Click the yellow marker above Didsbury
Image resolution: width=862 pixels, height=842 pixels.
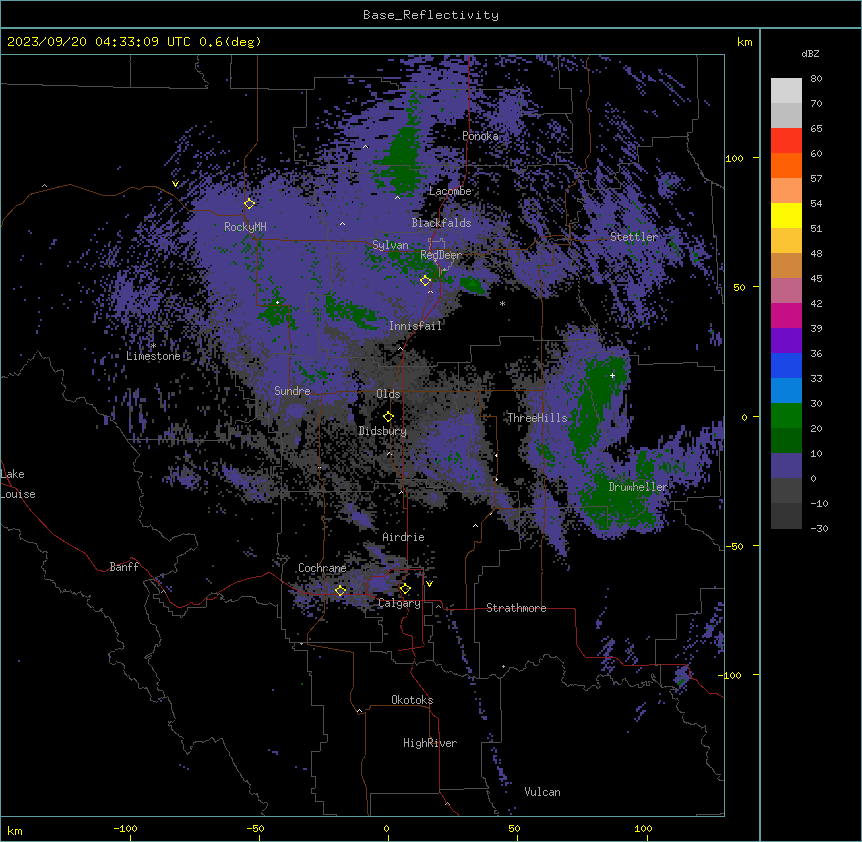tap(388, 416)
